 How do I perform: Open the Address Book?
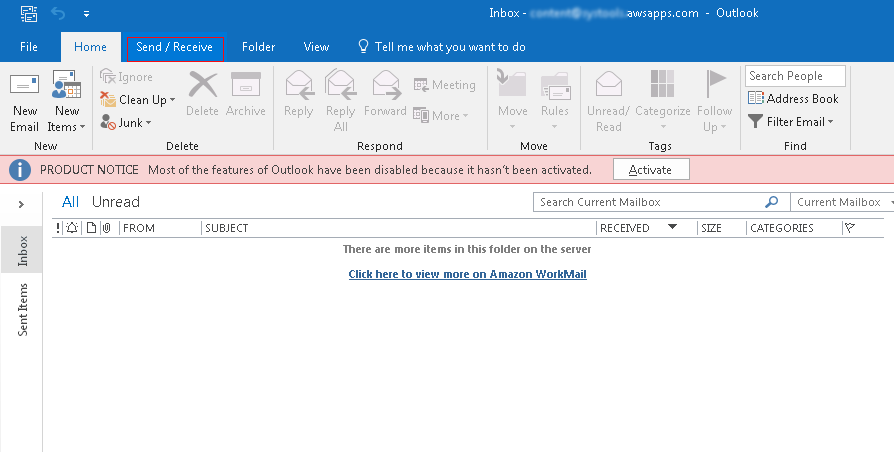click(793, 99)
